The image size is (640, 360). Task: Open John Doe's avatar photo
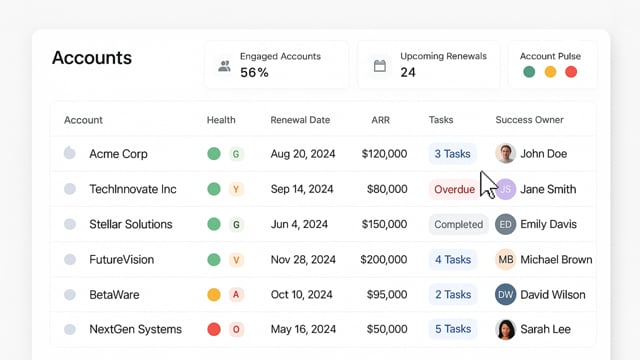tap(505, 153)
